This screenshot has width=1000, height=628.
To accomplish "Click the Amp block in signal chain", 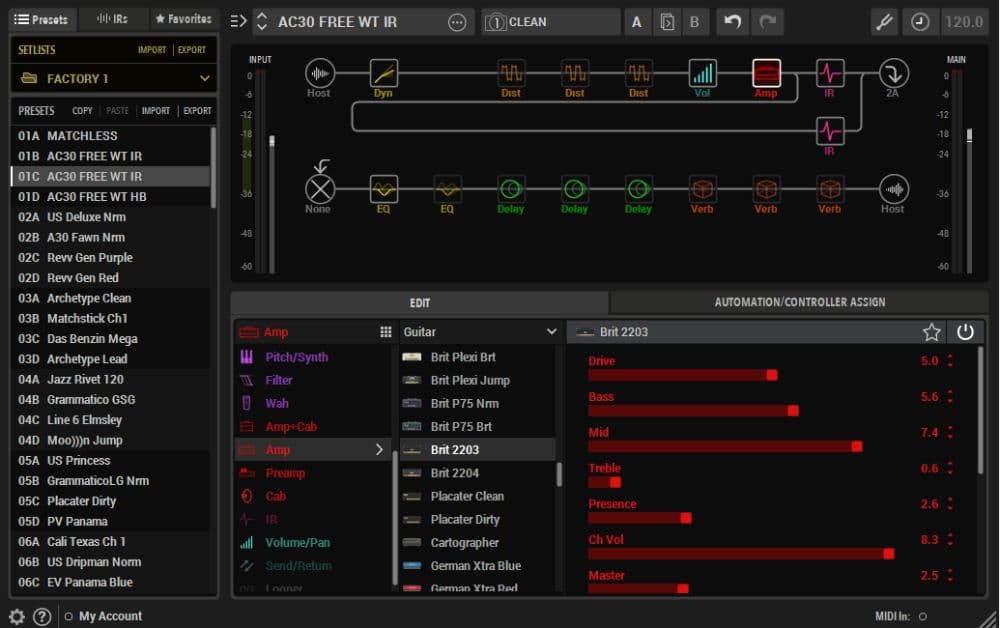I will [x=766, y=74].
